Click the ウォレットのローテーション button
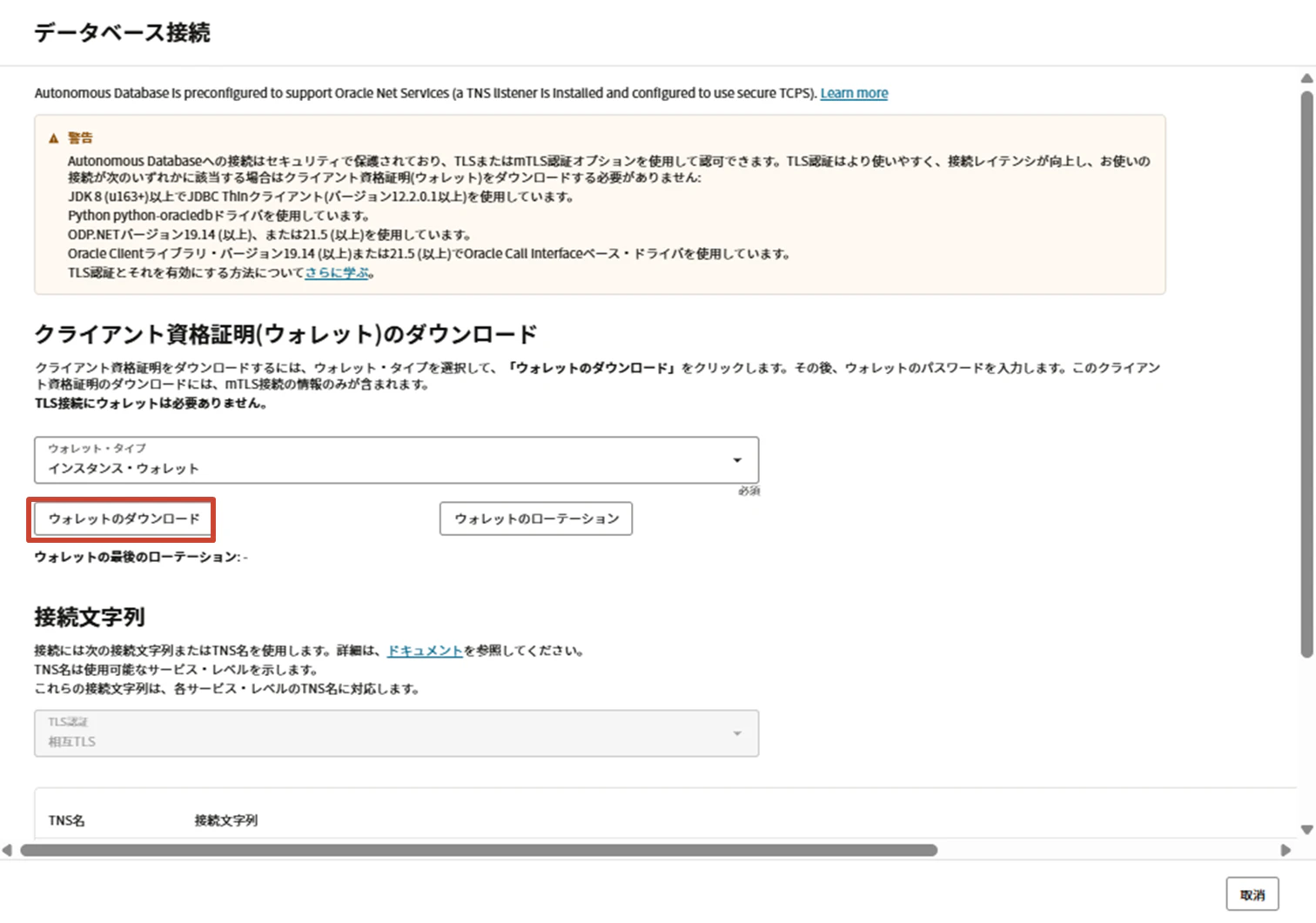 click(x=536, y=518)
